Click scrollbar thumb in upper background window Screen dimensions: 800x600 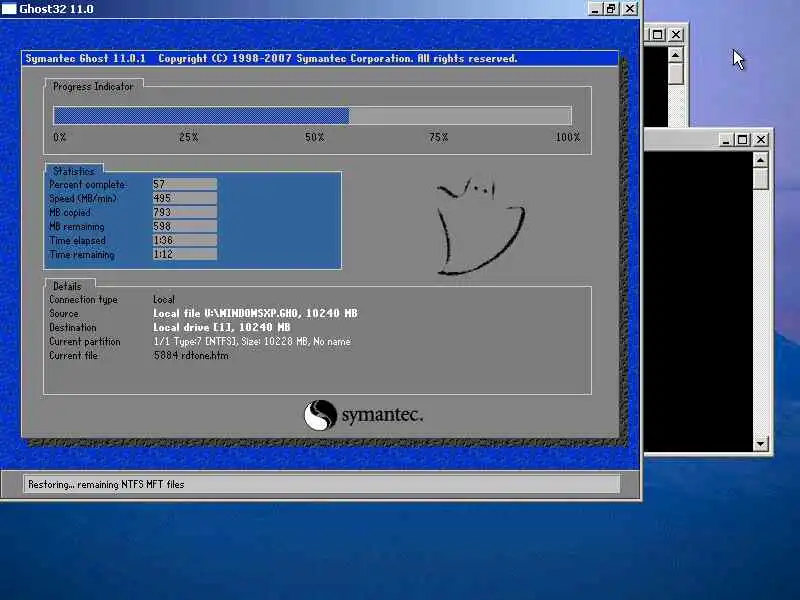(x=676, y=74)
